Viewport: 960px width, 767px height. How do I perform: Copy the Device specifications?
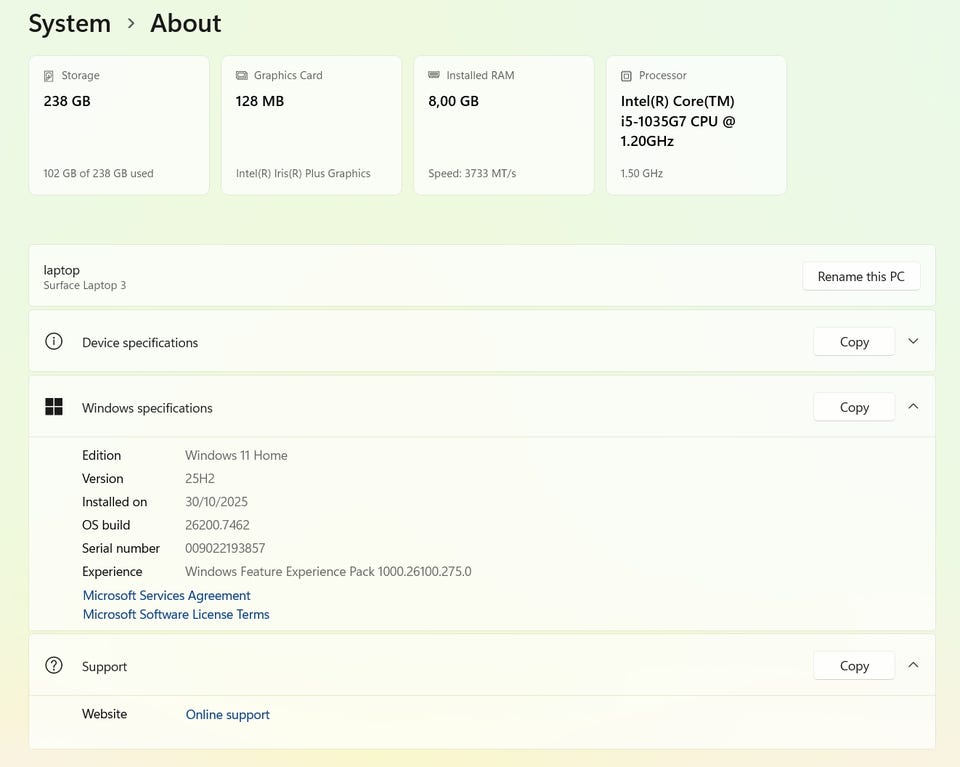(x=853, y=342)
